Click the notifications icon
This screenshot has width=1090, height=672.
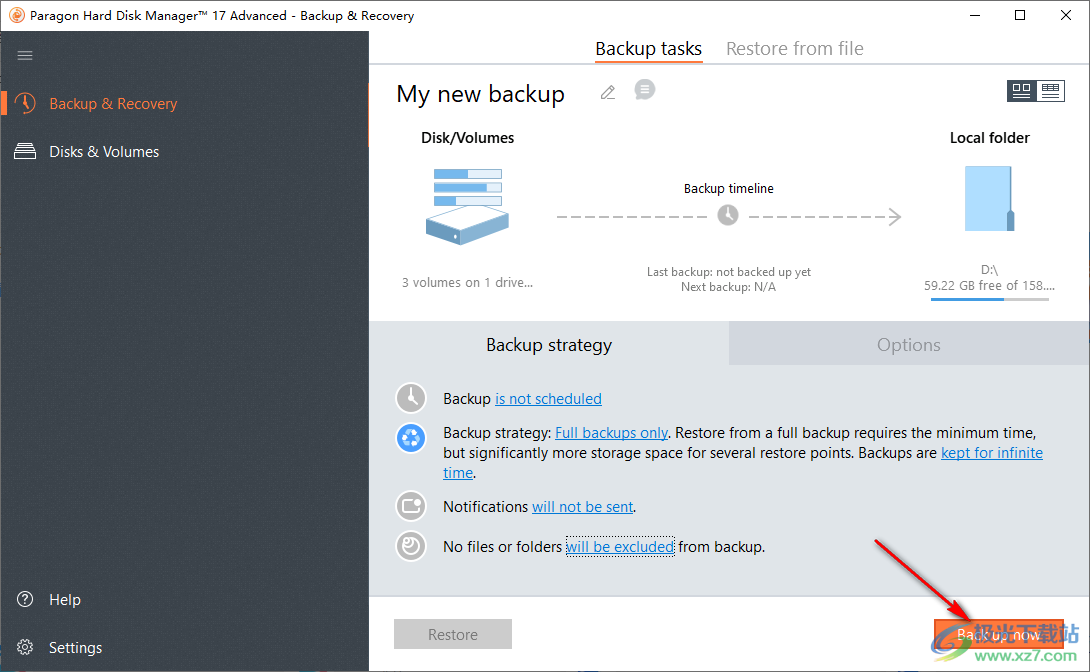411,506
